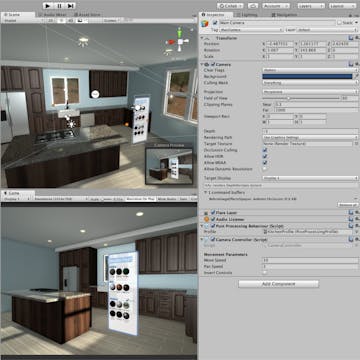Toggle the Camera Controller script checkbox
360x360 pixels.
[x=213, y=239]
